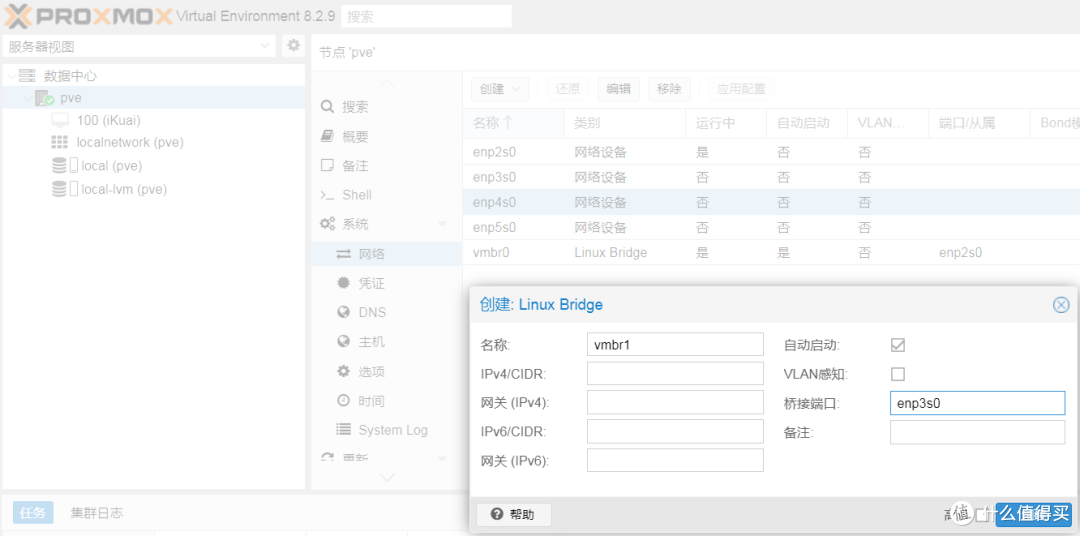The width and height of the screenshot is (1080, 536).
Task: Click the local-lvm storage disk icon
Action: [60, 189]
